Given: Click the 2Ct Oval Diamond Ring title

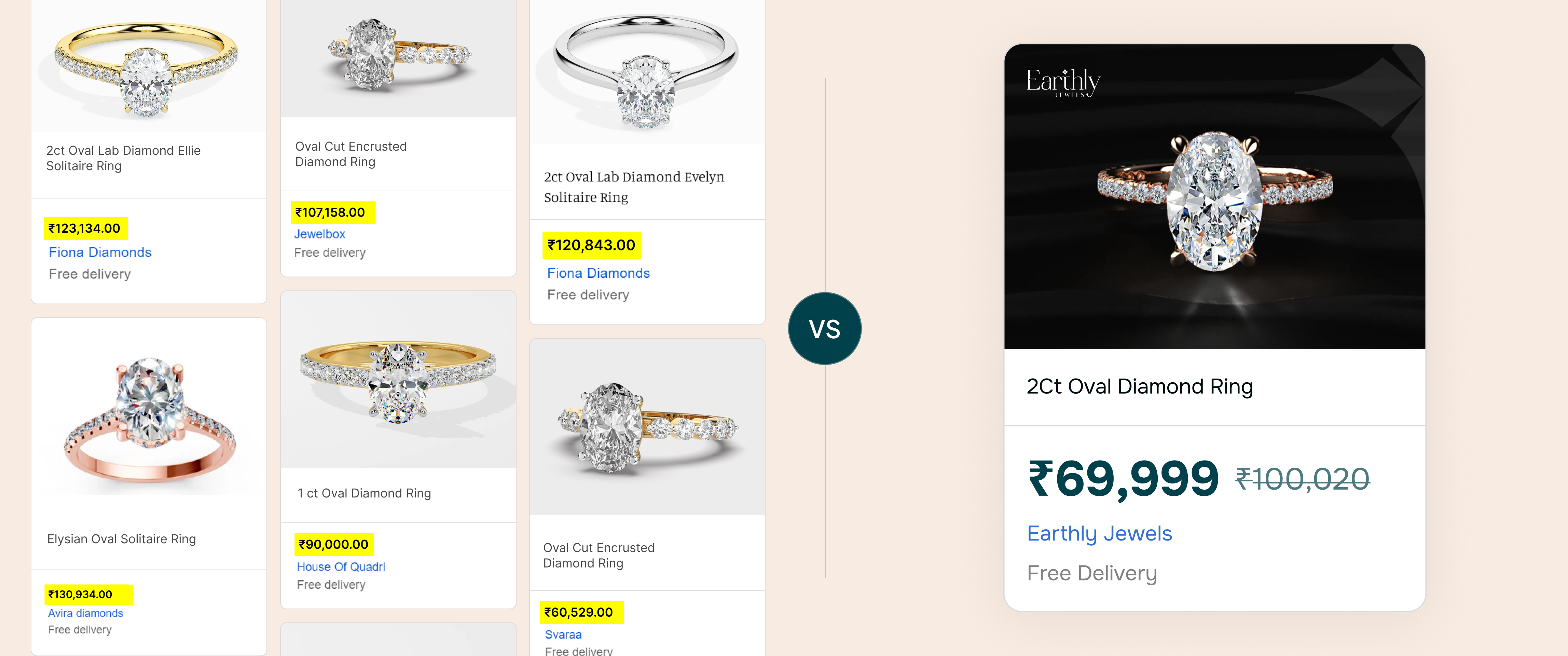Looking at the screenshot, I should (1140, 386).
